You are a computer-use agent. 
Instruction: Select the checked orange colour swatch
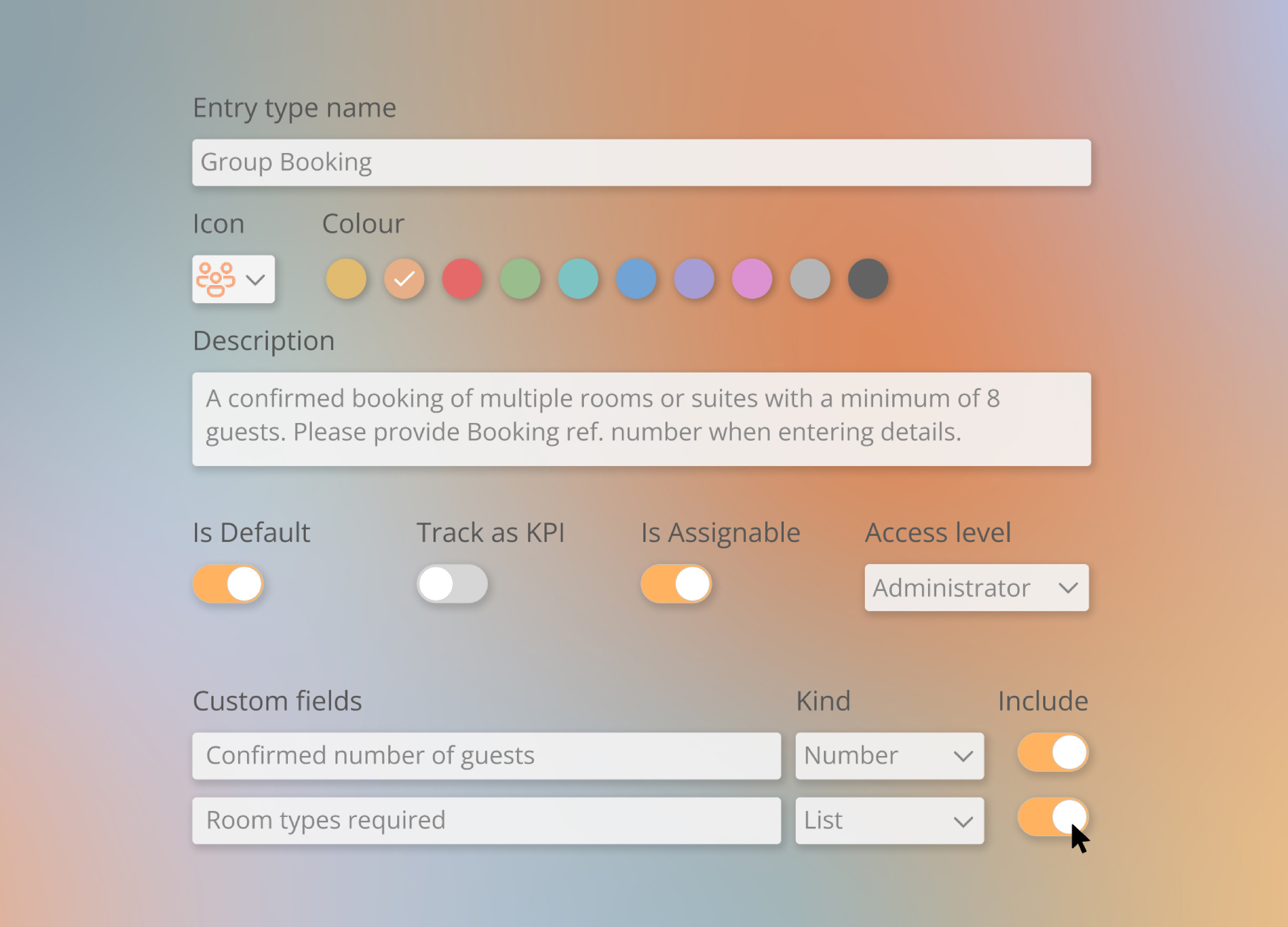(x=404, y=279)
